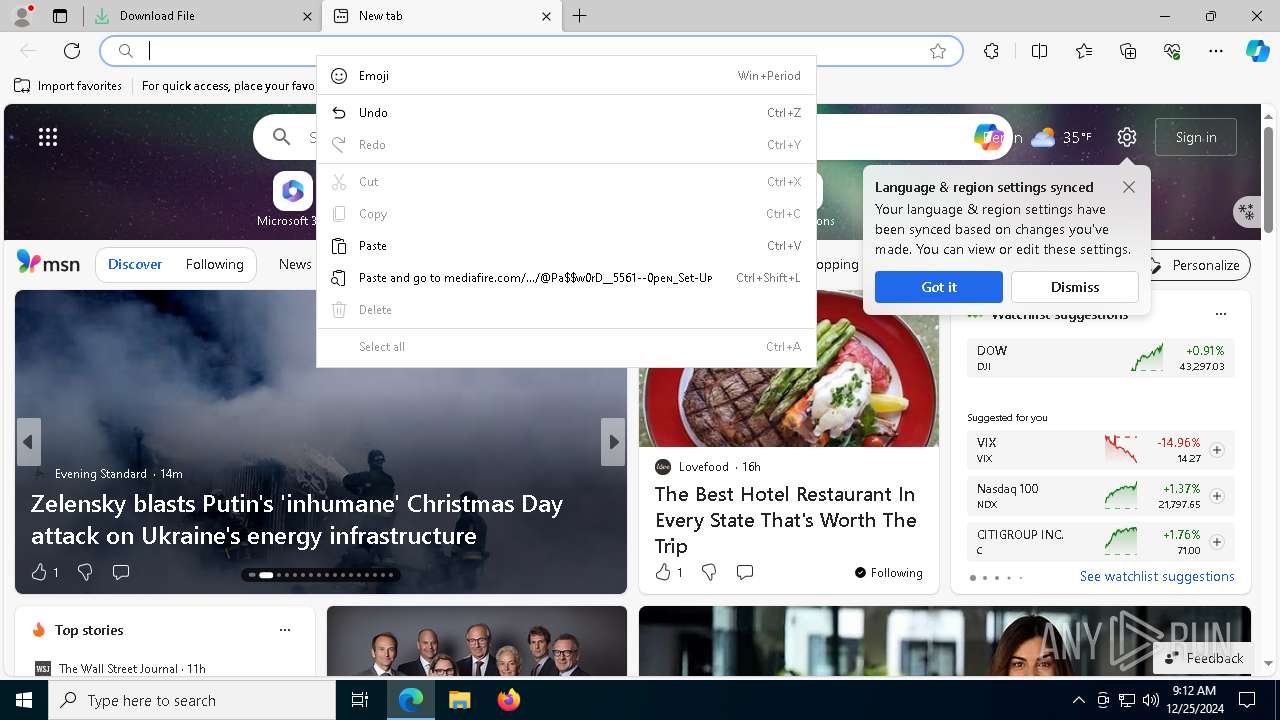Open the Wall Street Journal story
This screenshot has height=720, width=1280.
(132, 668)
